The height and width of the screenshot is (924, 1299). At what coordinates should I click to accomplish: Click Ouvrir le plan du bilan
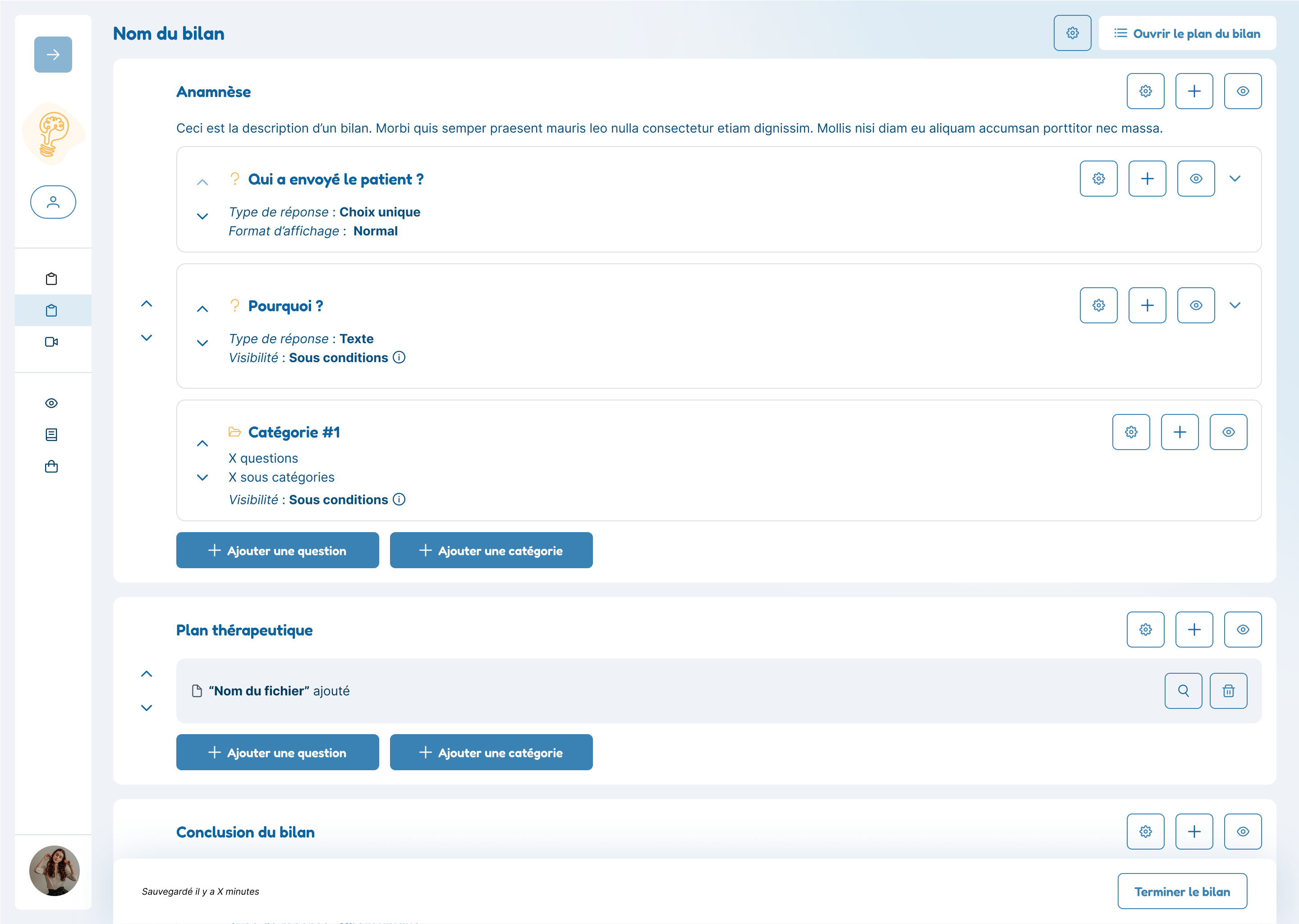tap(1187, 33)
